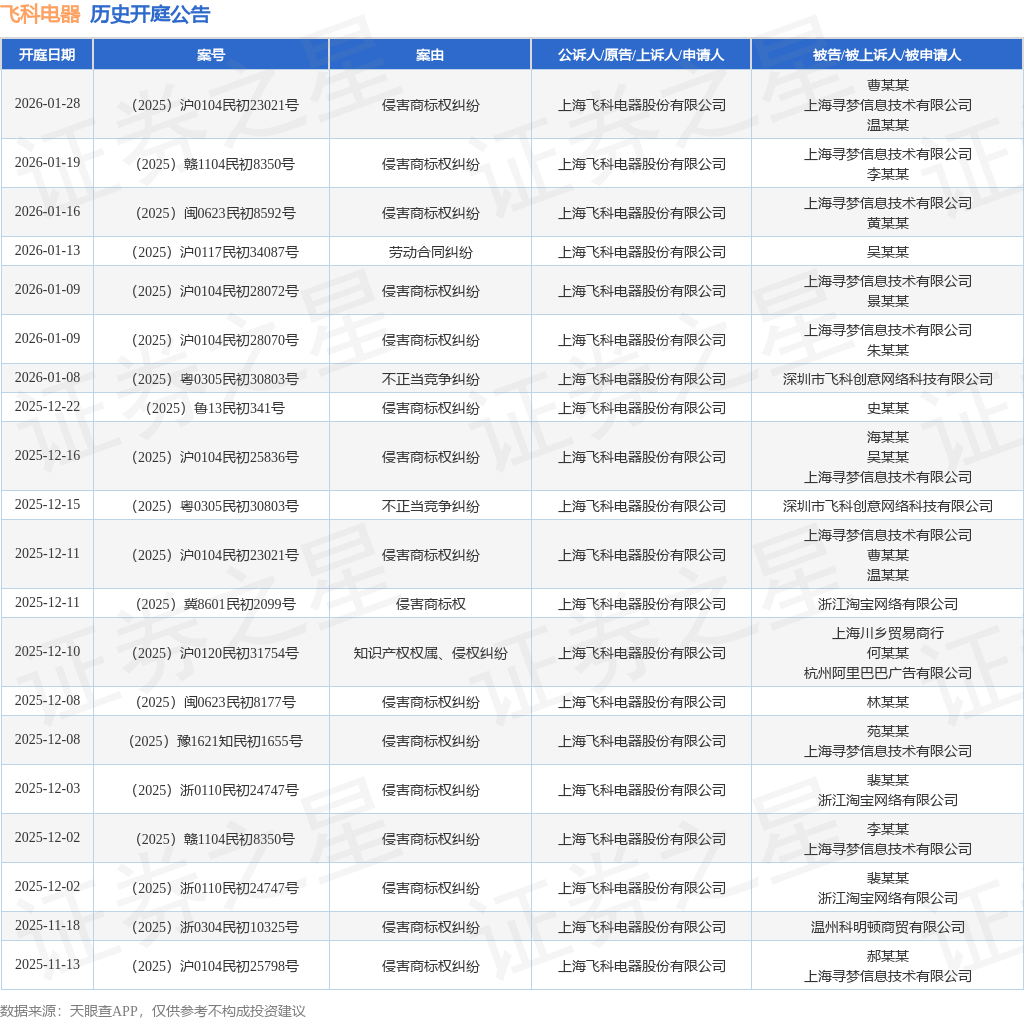This screenshot has height=1020, width=1024.
Task: Select case number 沪0104民初28070号
Action: (216, 340)
